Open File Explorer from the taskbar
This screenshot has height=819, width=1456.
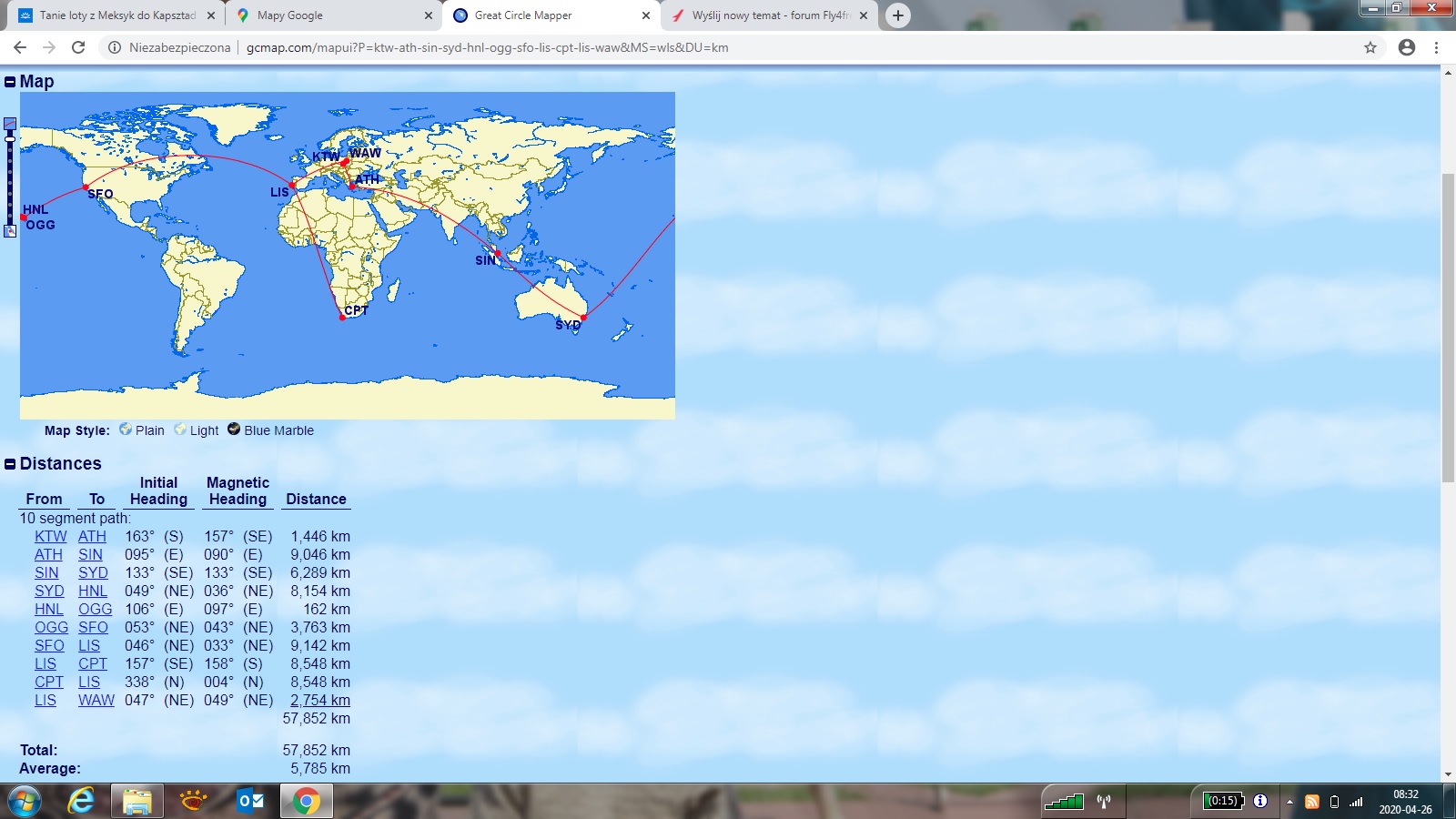tap(137, 801)
